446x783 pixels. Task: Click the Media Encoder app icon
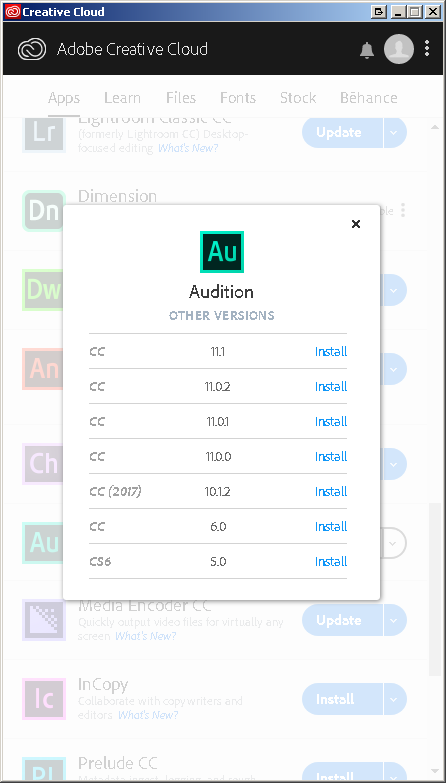(x=44, y=620)
